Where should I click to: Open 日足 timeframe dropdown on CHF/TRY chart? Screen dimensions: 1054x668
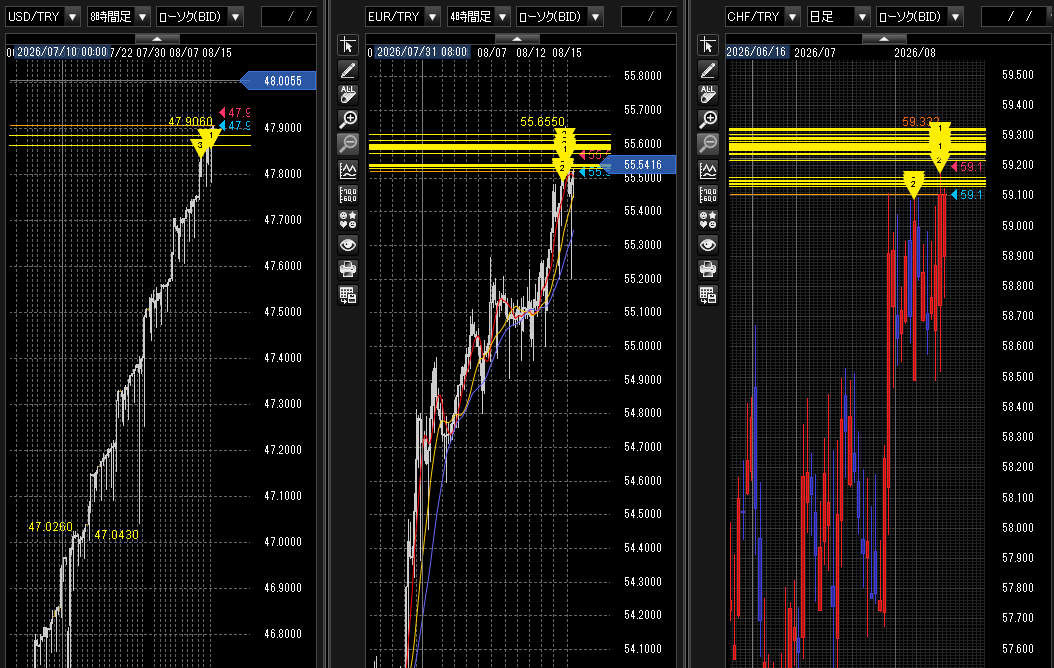click(x=839, y=16)
